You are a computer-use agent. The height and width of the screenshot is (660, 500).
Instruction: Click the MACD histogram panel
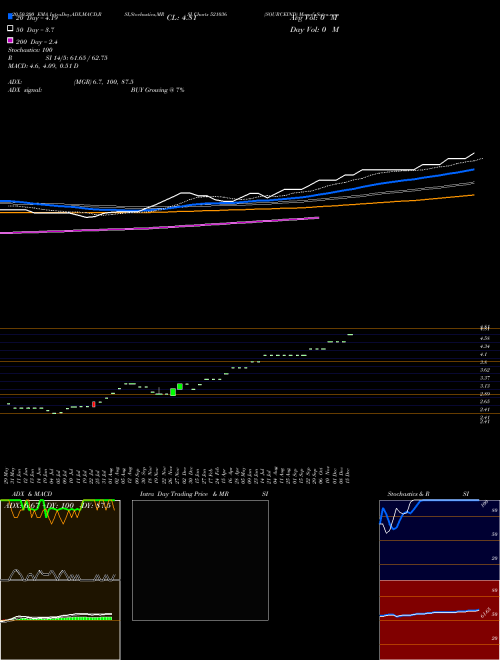click(x=60, y=620)
